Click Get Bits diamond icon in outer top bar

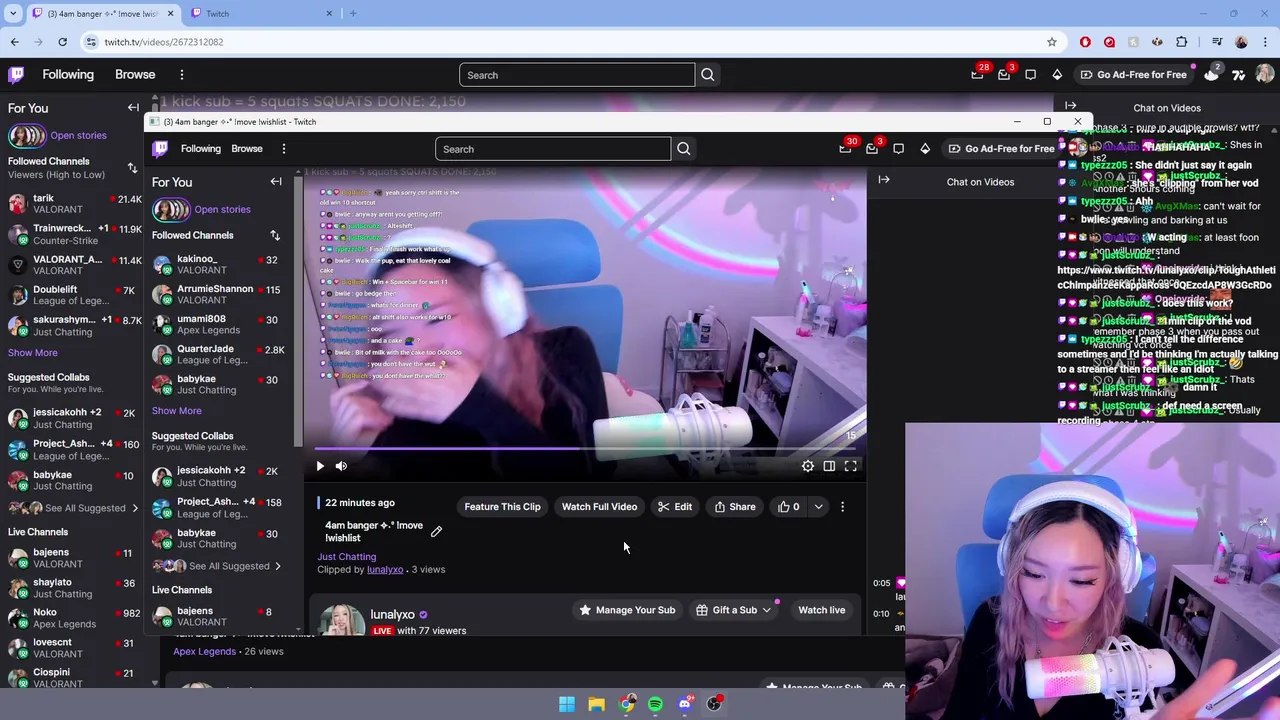(1057, 75)
